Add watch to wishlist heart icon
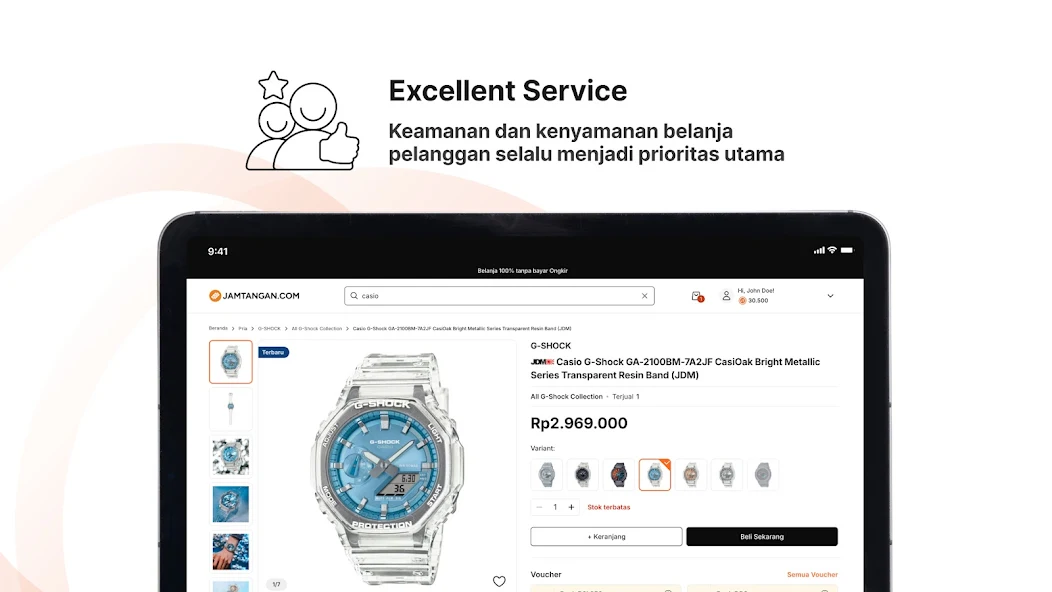1052x592 pixels. [499, 581]
